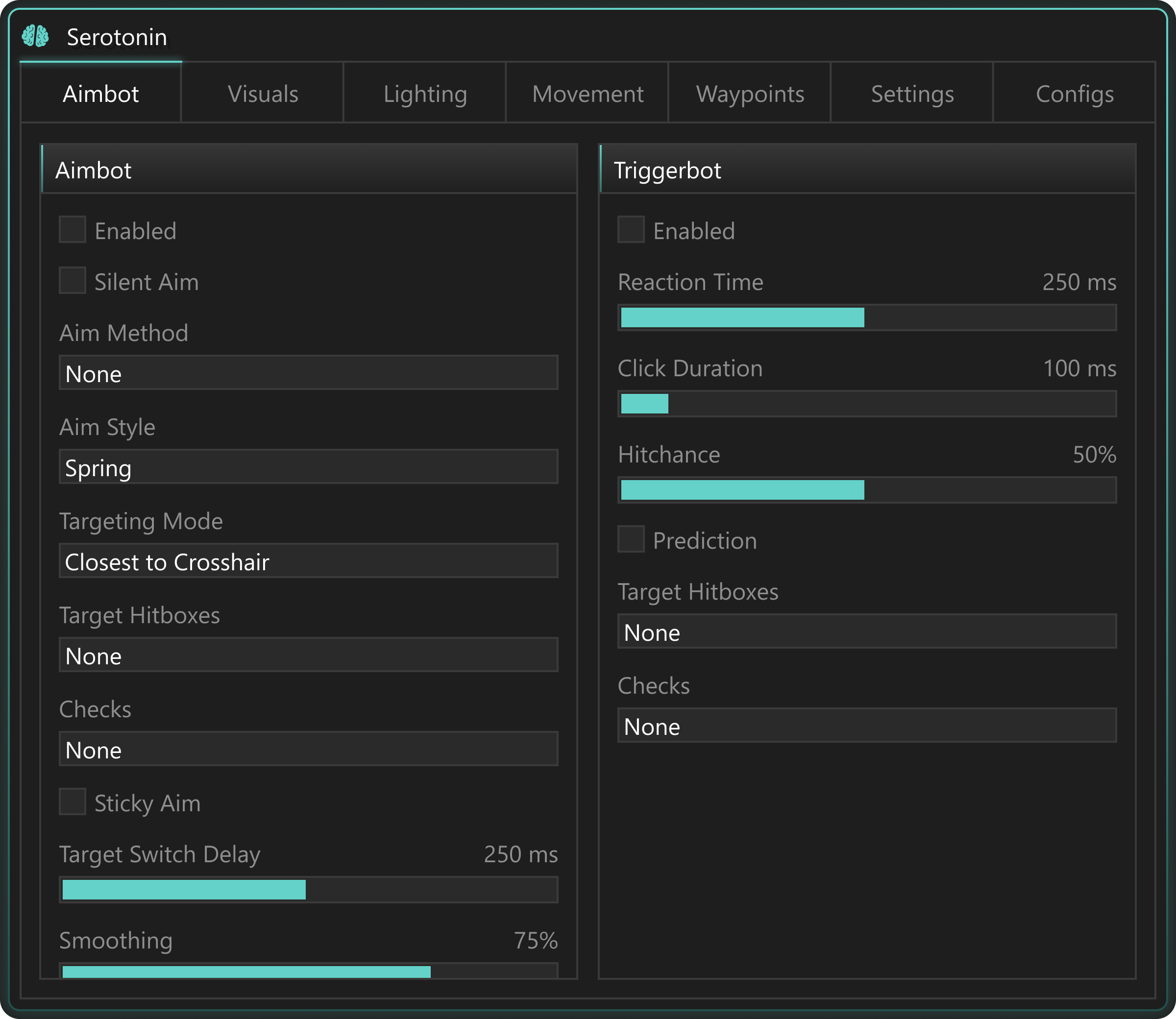The height and width of the screenshot is (1019, 1176).
Task: Click the Aimbot panel header
Action: pos(309,170)
